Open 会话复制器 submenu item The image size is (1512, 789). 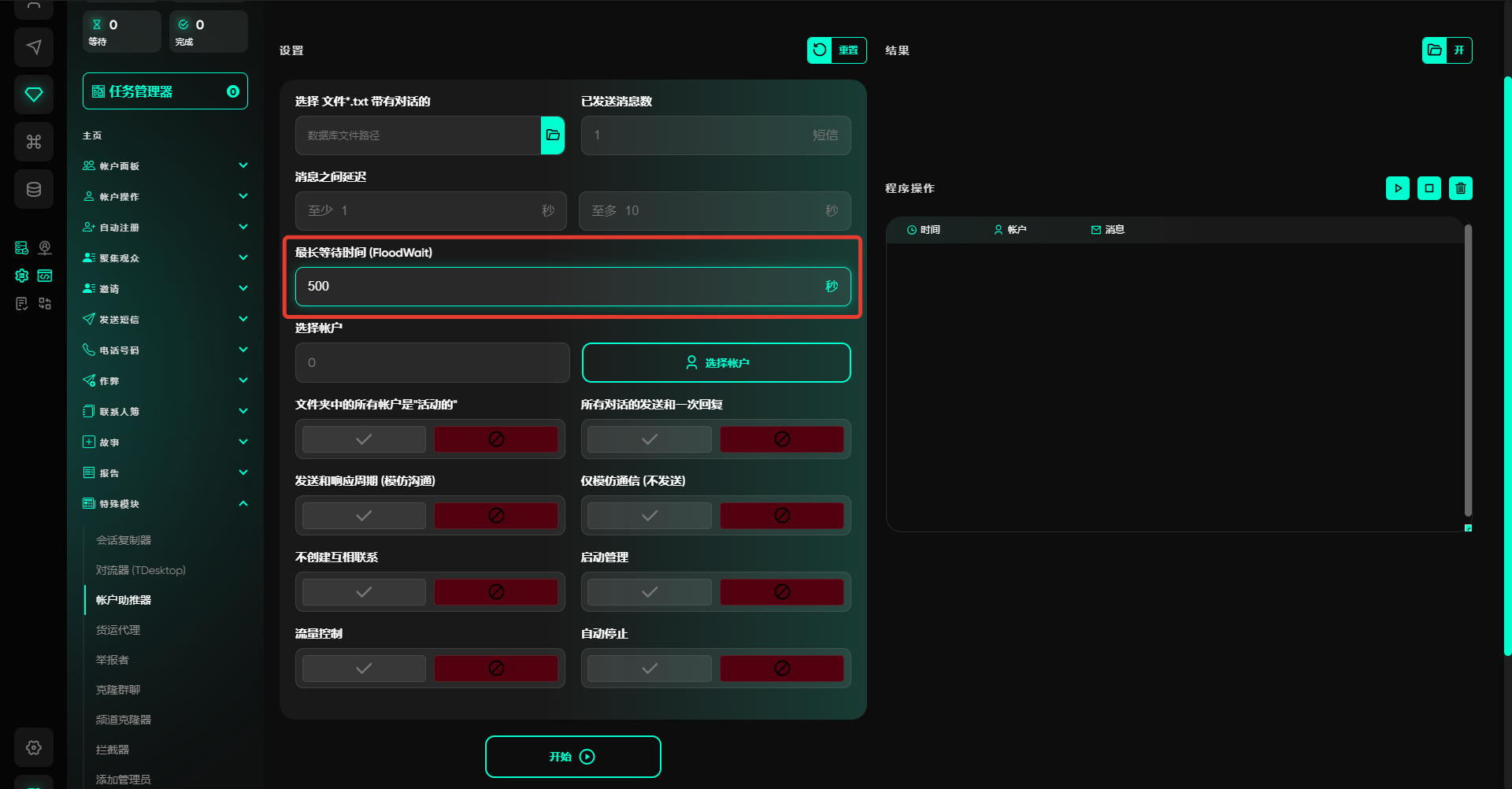124,540
